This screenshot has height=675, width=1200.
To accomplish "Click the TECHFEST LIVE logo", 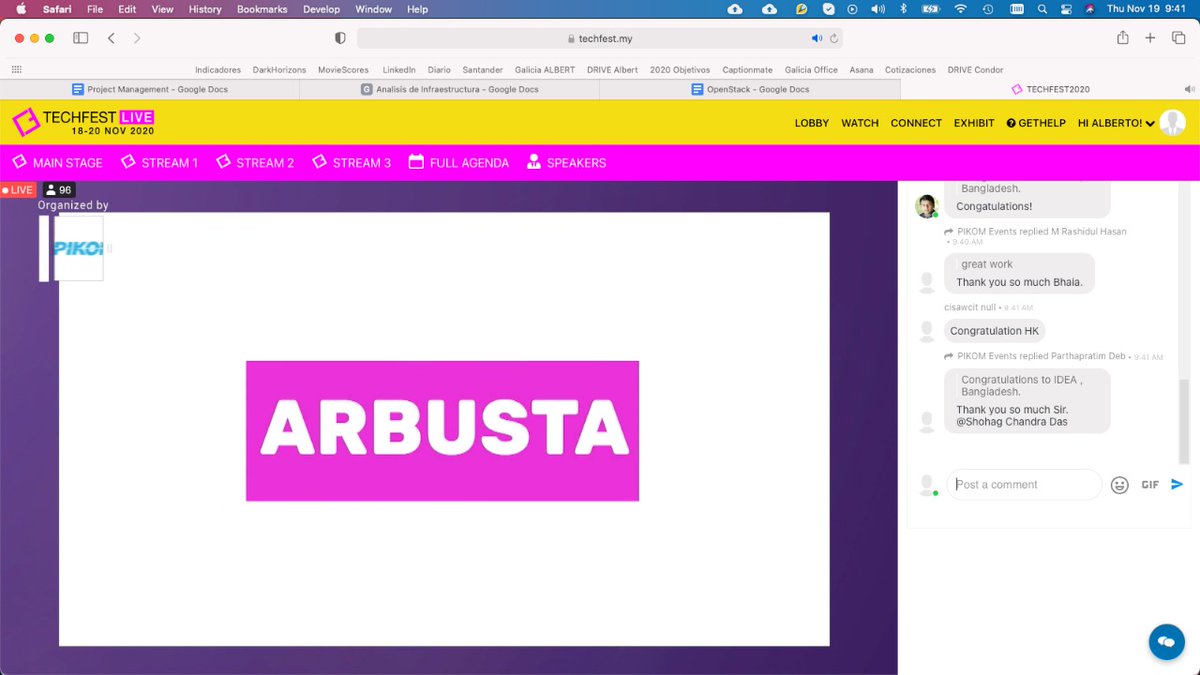I will click(x=83, y=122).
